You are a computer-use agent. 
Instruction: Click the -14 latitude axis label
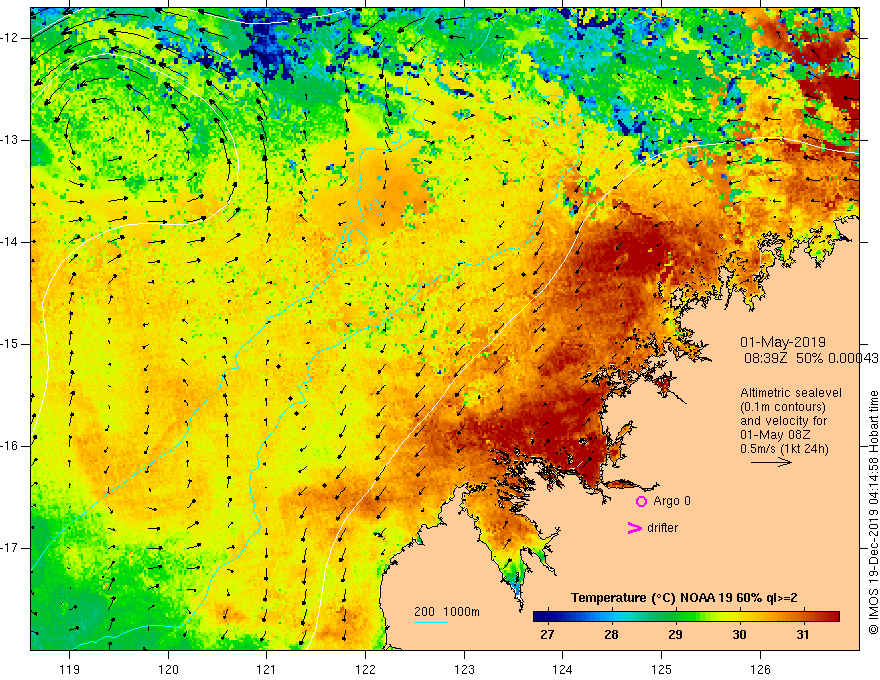point(11,242)
